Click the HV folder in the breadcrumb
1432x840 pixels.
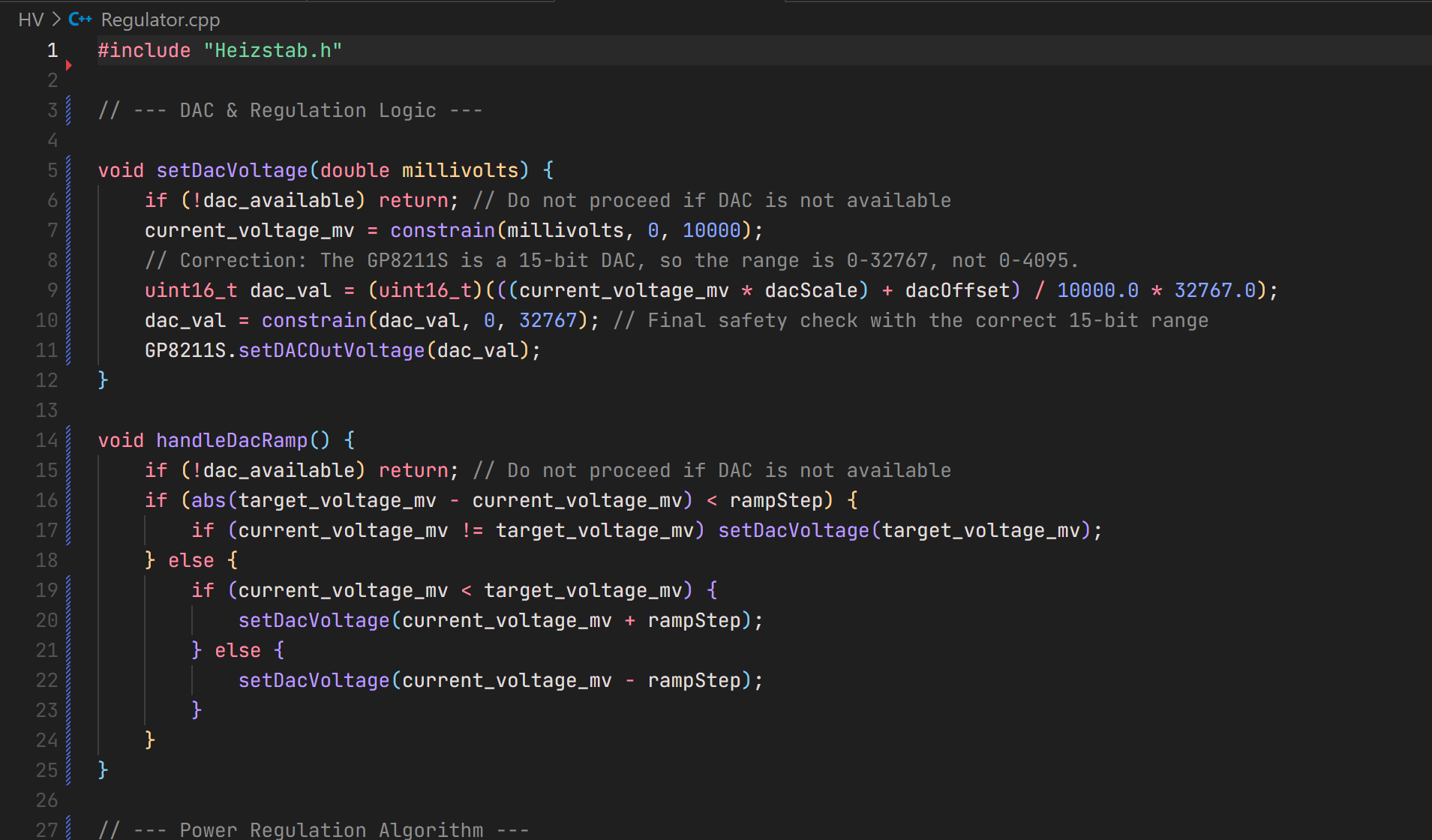click(x=31, y=19)
